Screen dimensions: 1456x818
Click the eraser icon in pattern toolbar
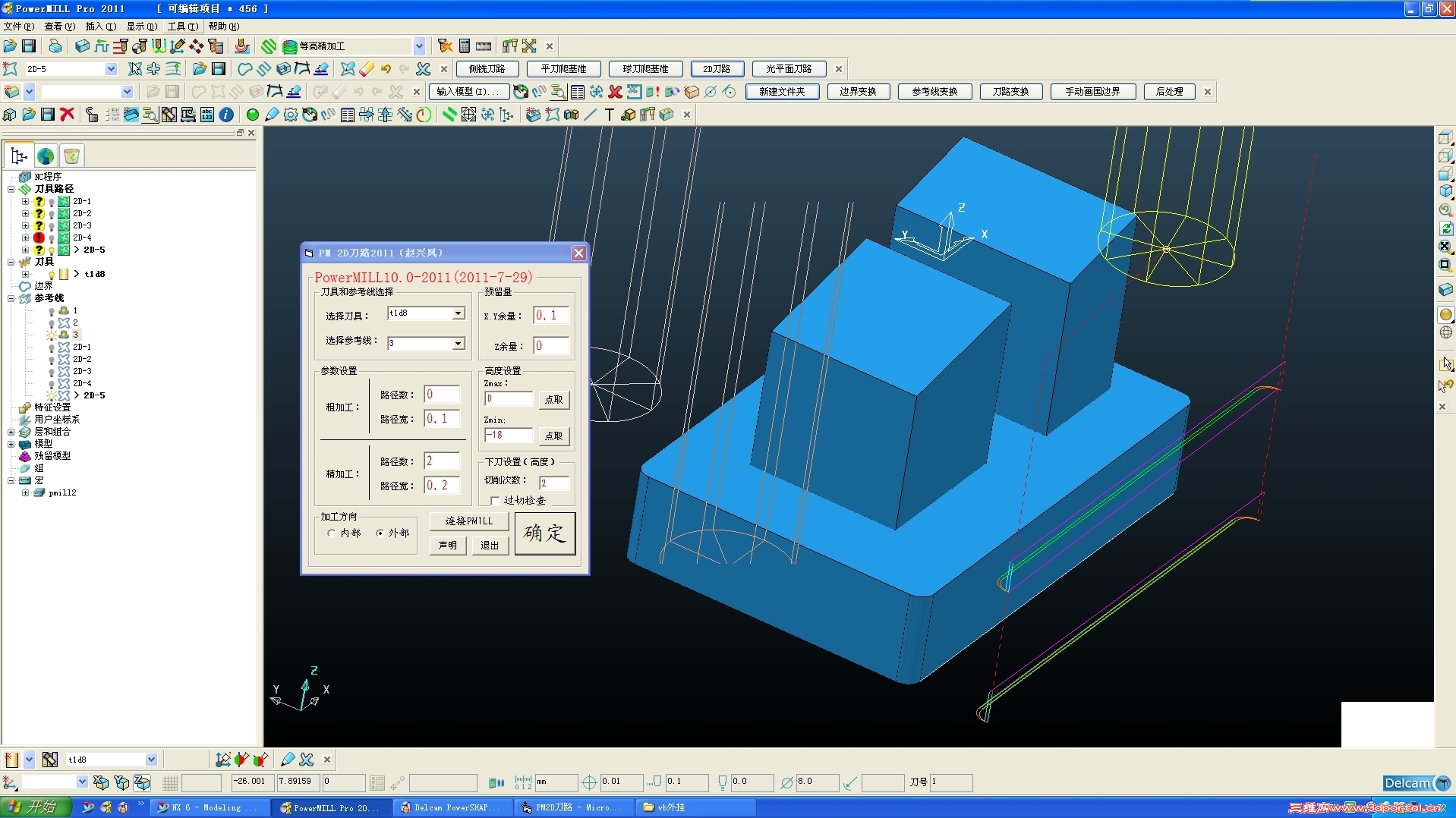pyautogui.click(x=367, y=69)
